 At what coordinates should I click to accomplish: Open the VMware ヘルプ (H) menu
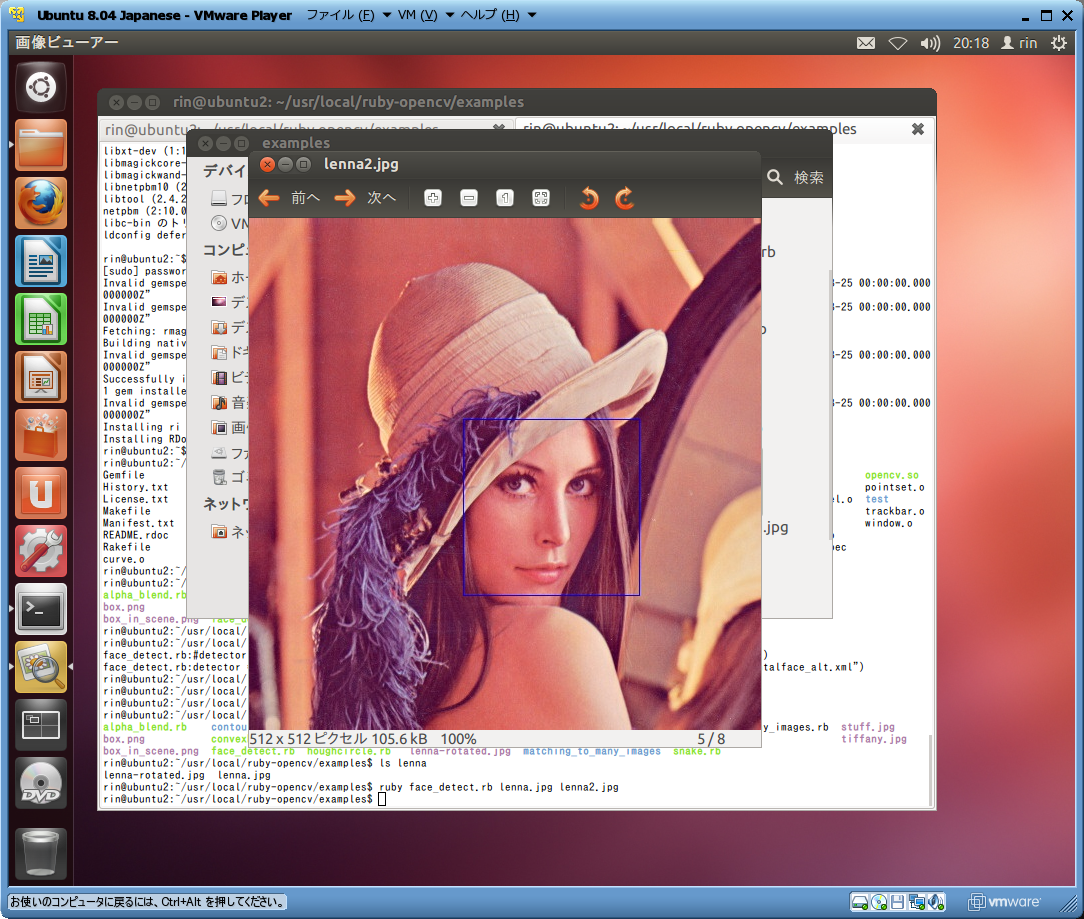click(x=489, y=15)
